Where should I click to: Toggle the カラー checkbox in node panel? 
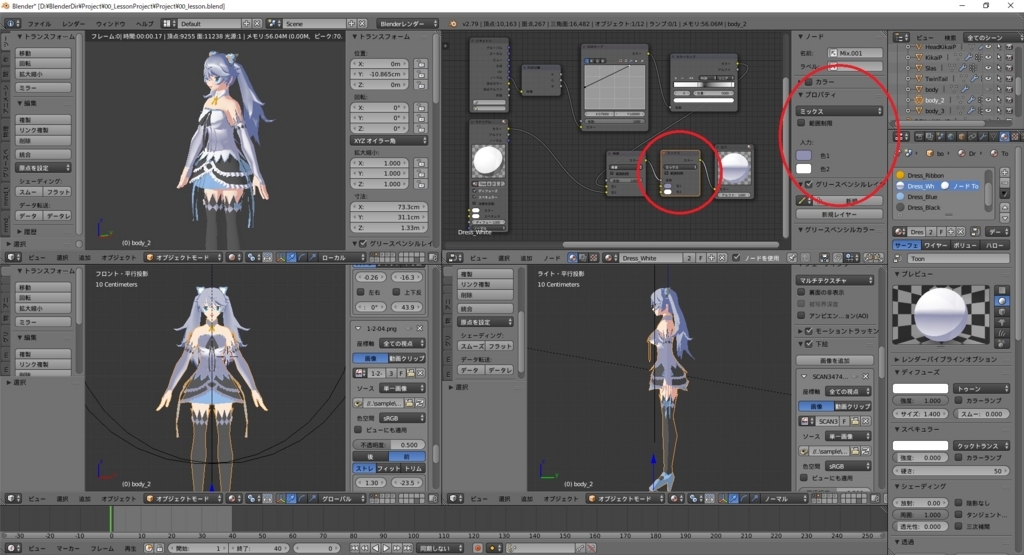pyautogui.click(x=808, y=82)
